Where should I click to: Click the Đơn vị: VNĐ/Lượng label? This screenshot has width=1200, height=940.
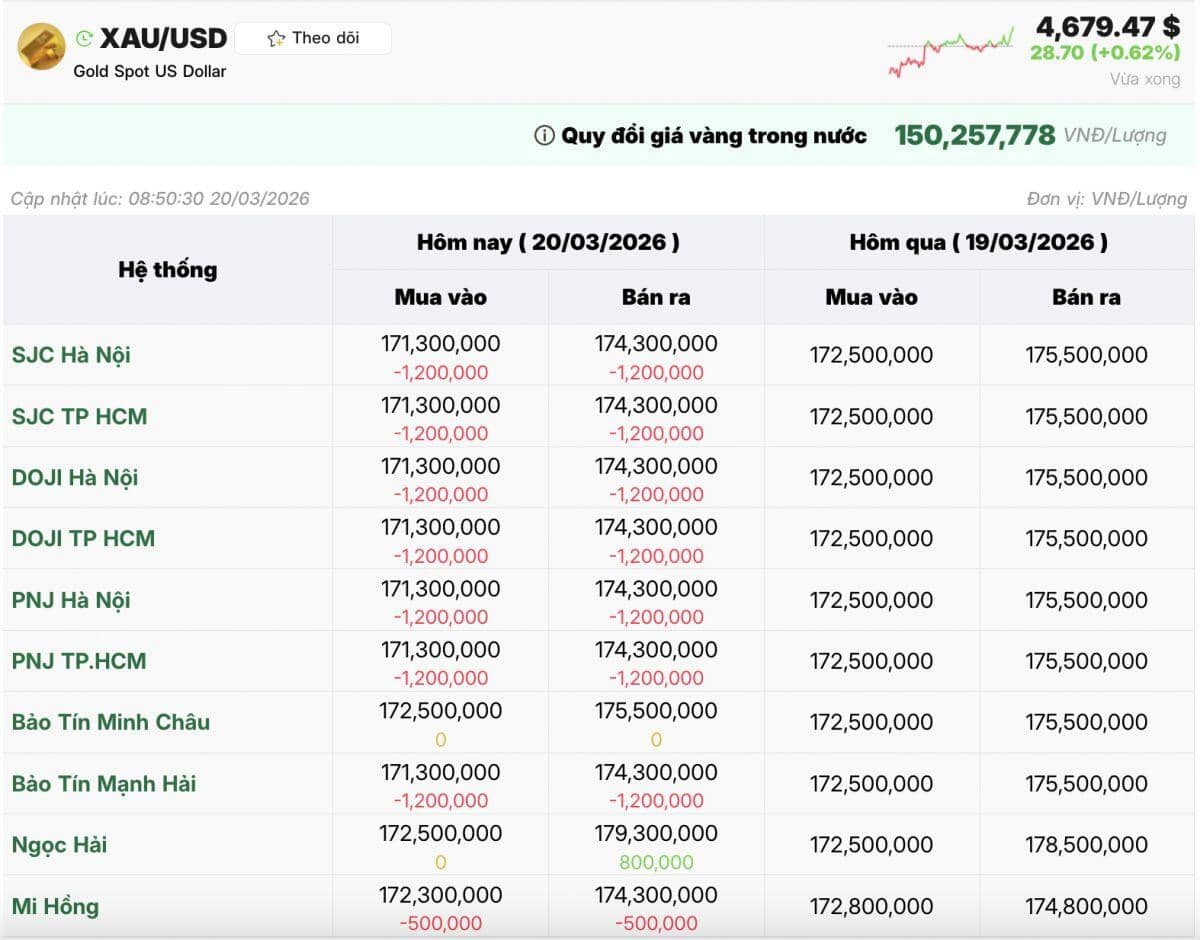[1107, 198]
